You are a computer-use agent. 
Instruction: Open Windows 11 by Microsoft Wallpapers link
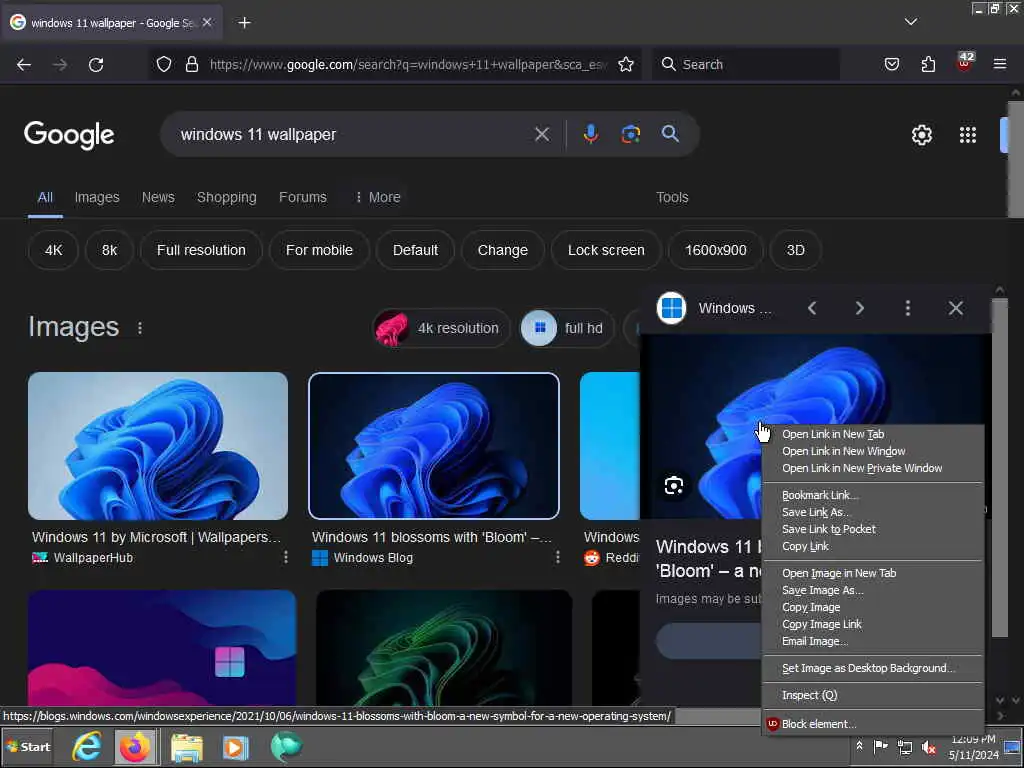[x=156, y=537]
